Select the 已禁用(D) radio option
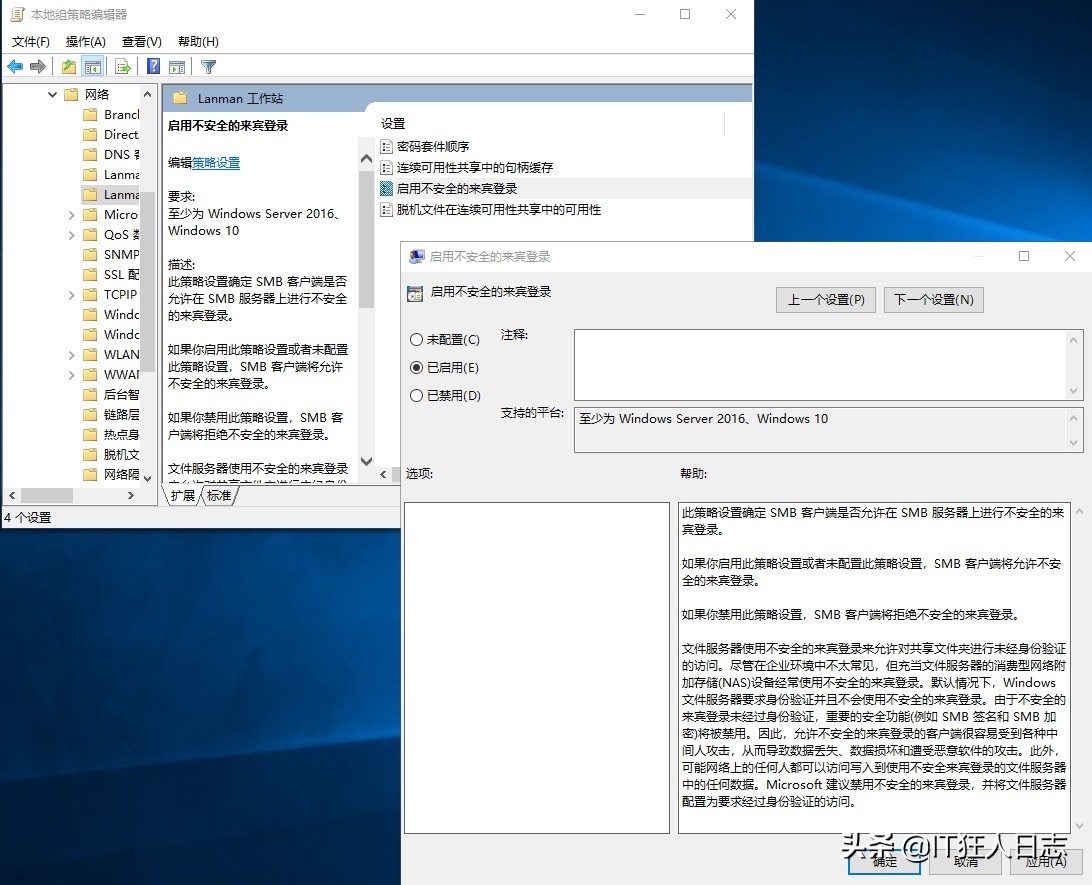 pos(417,396)
